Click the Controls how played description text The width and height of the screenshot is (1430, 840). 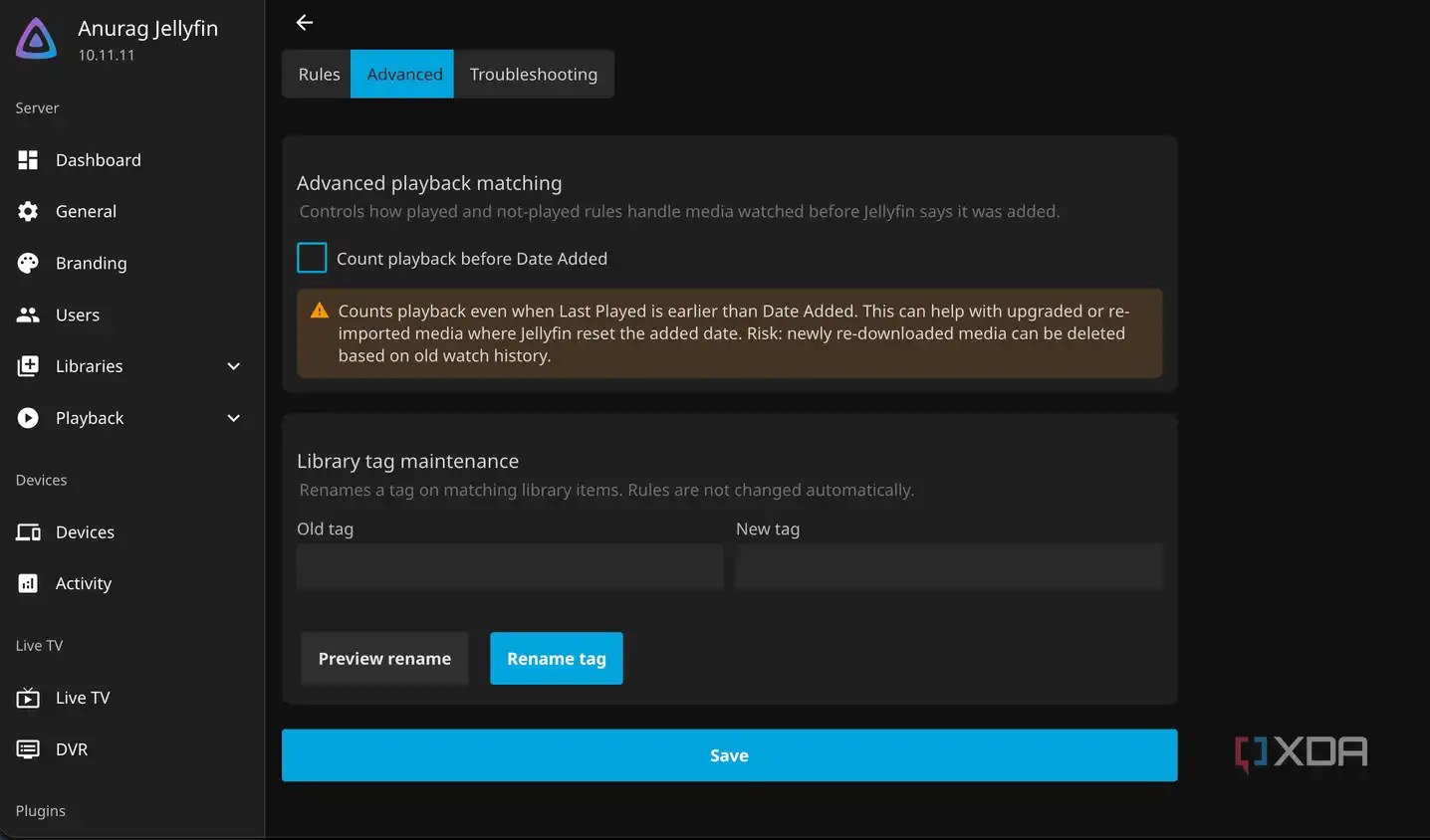coord(679,211)
